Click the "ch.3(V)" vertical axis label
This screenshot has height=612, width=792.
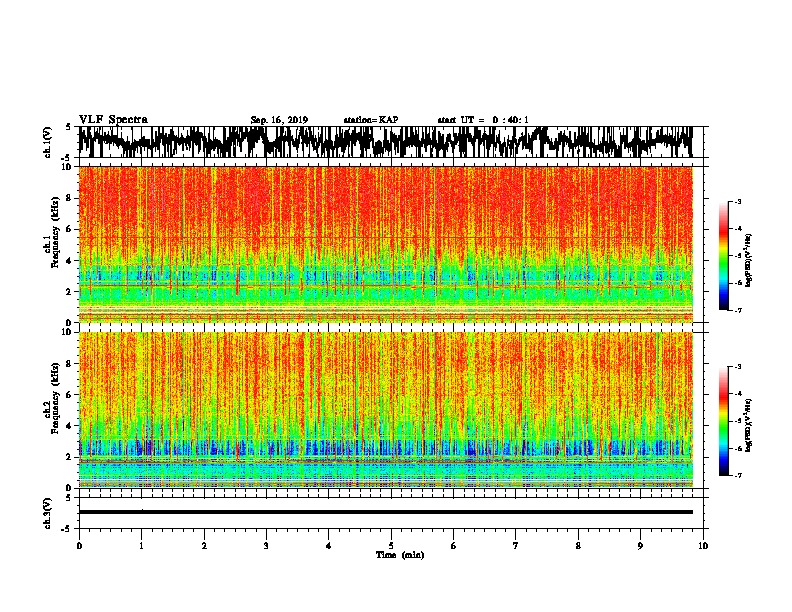click(x=47, y=513)
